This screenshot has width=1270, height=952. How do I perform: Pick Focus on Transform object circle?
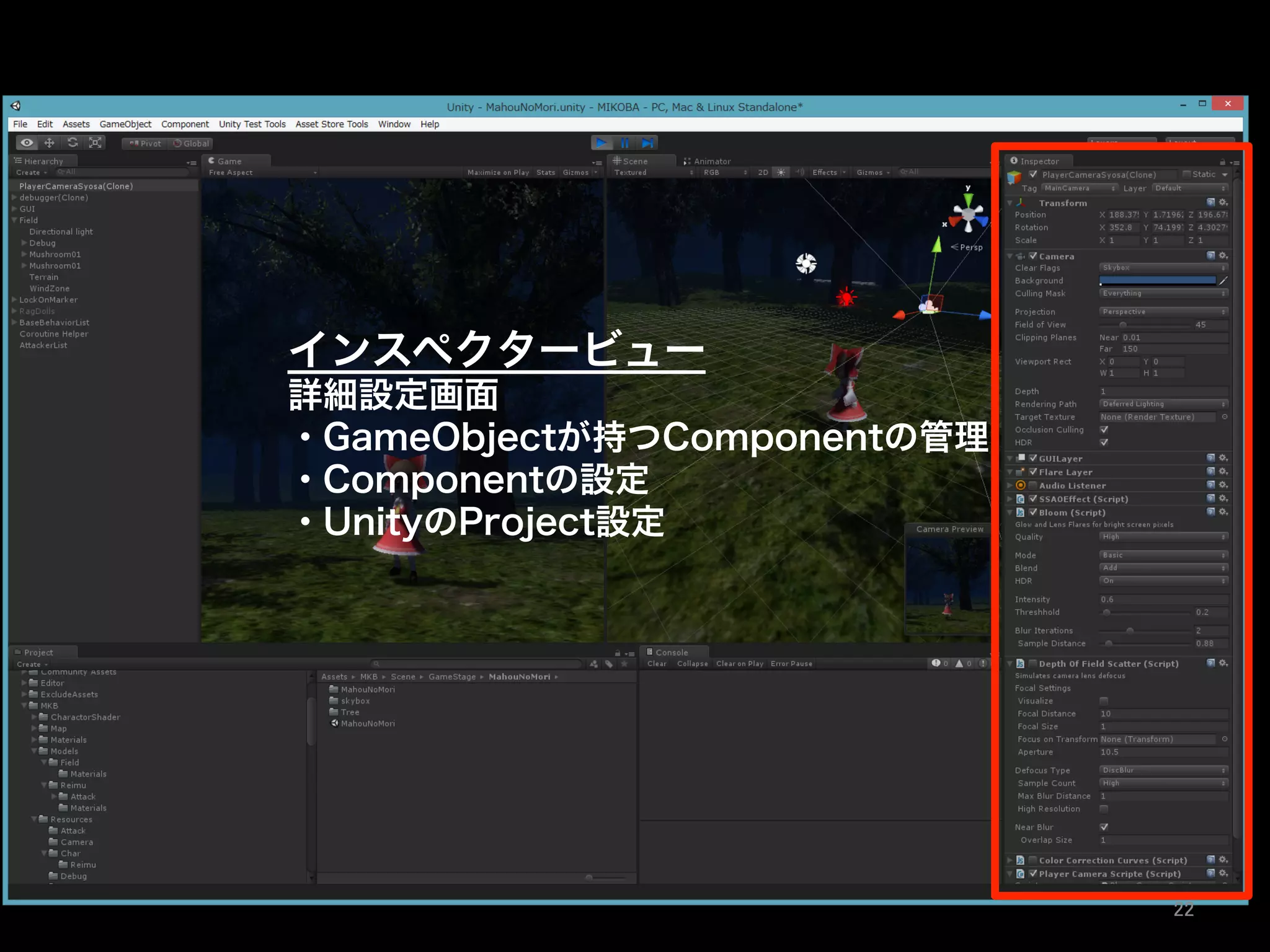tap(1225, 739)
